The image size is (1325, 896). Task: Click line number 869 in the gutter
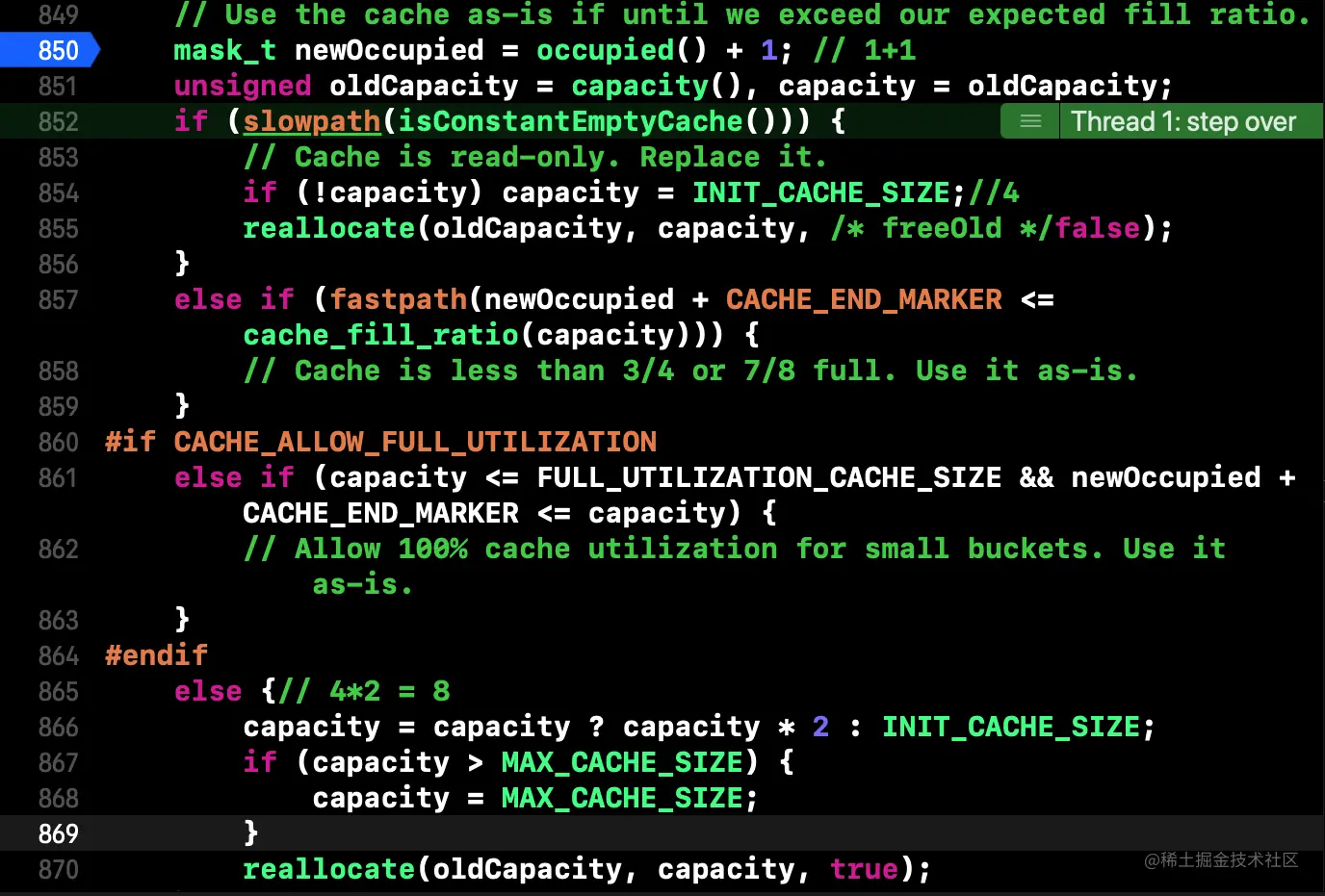click(58, 833)
